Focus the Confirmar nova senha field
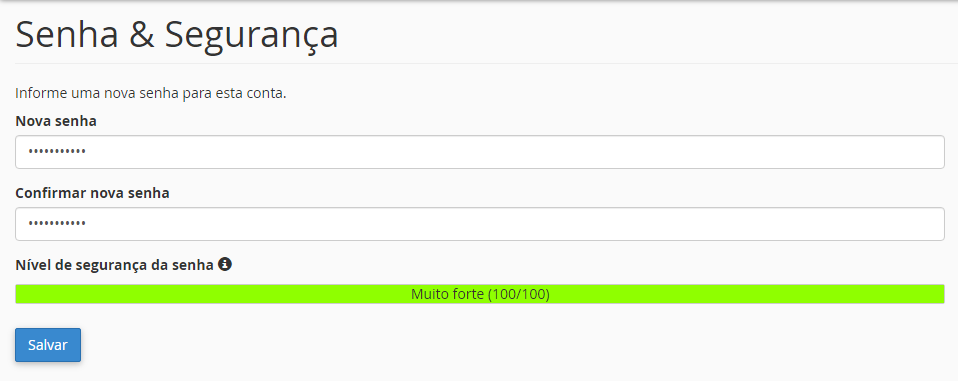 (480, 224)
